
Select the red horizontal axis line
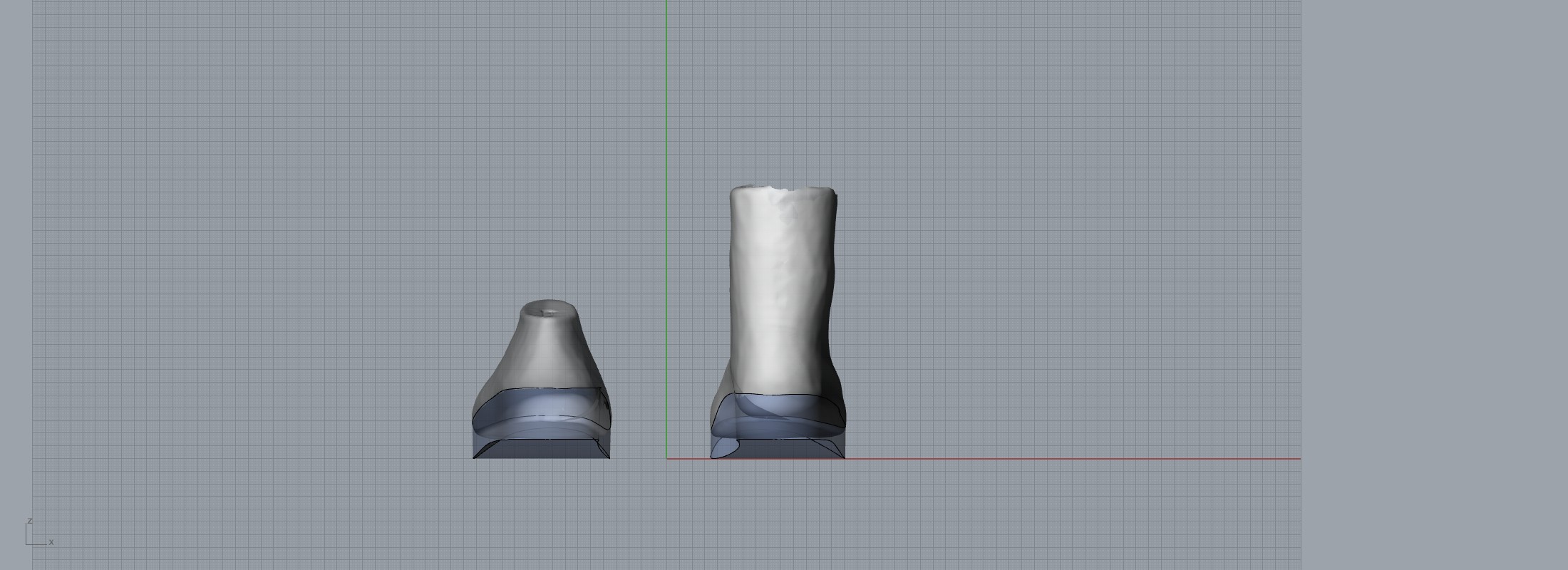pyautogui.click(x=1069, y=459)
